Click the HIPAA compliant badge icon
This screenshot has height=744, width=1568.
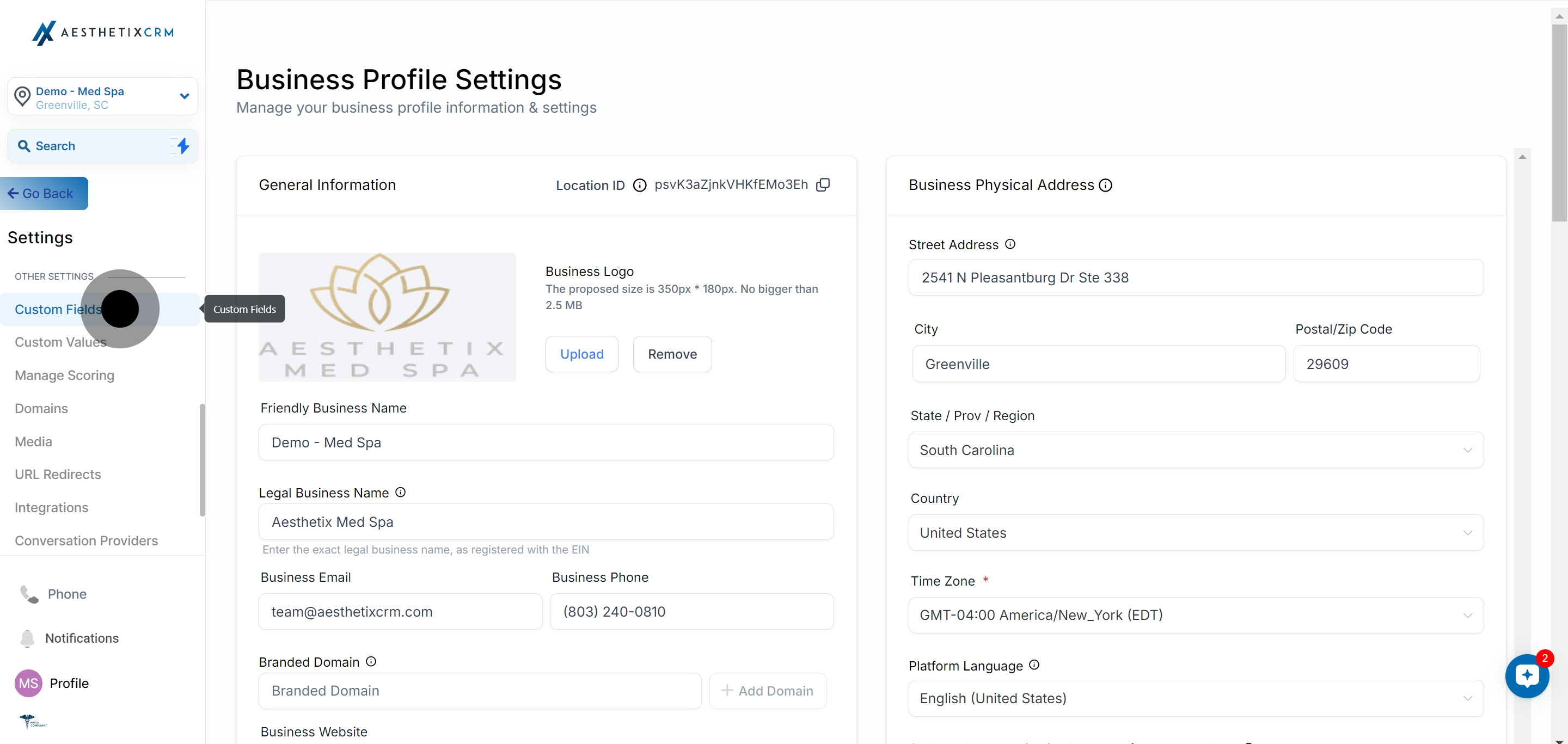(33, 722)
